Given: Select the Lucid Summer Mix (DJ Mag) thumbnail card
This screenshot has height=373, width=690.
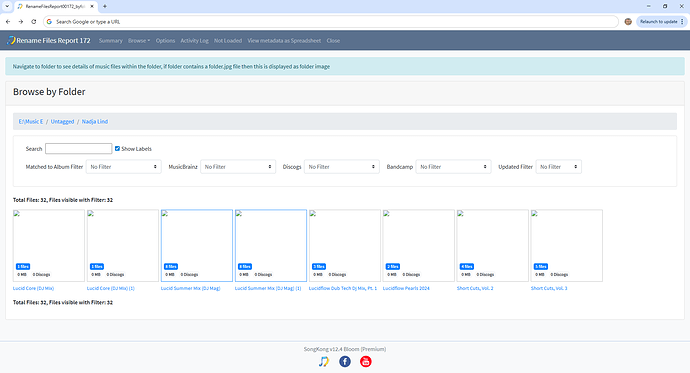Looking at the screenshot, I should (x=197, y=245).
